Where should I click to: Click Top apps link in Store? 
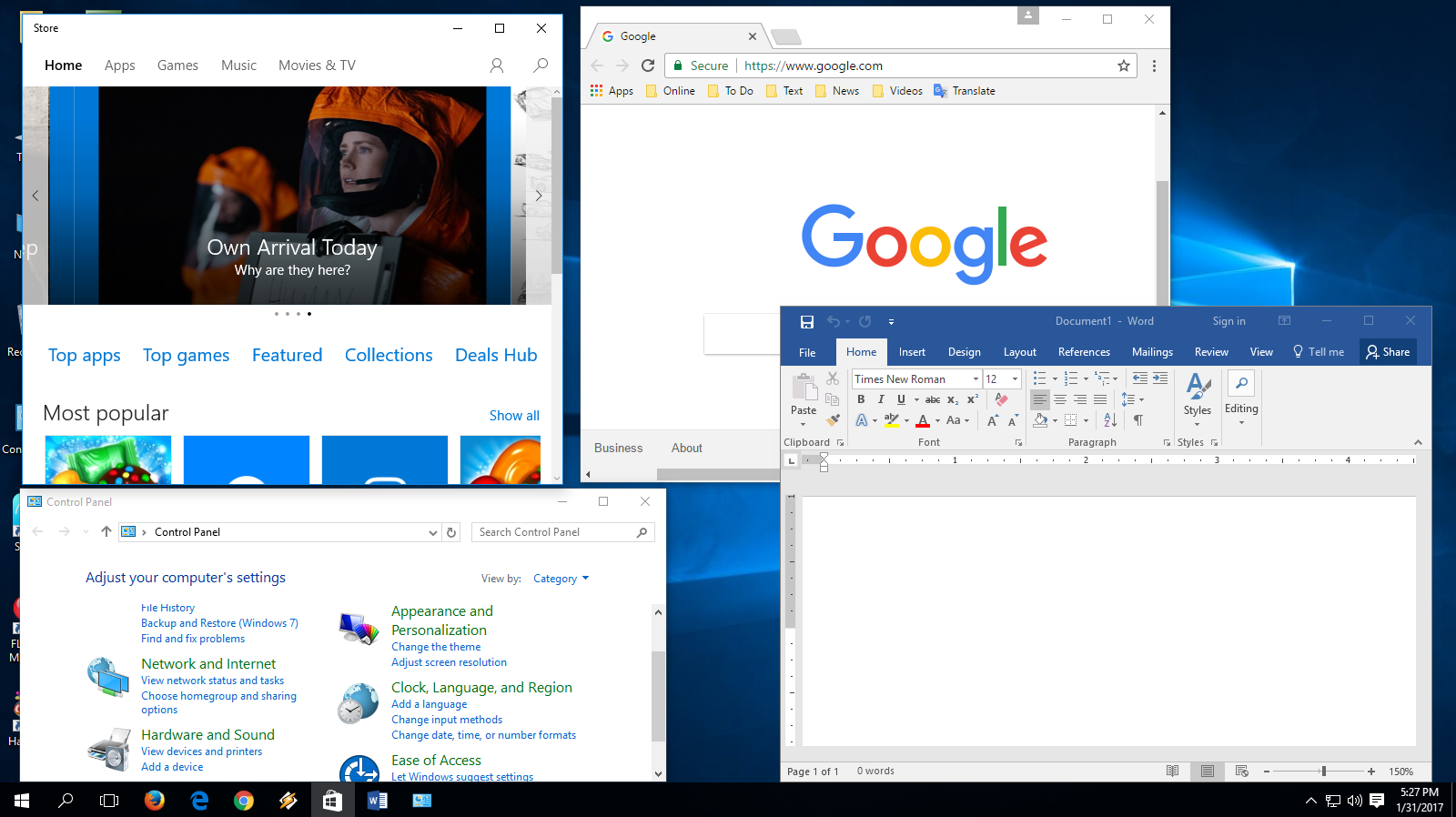point(85,355)
